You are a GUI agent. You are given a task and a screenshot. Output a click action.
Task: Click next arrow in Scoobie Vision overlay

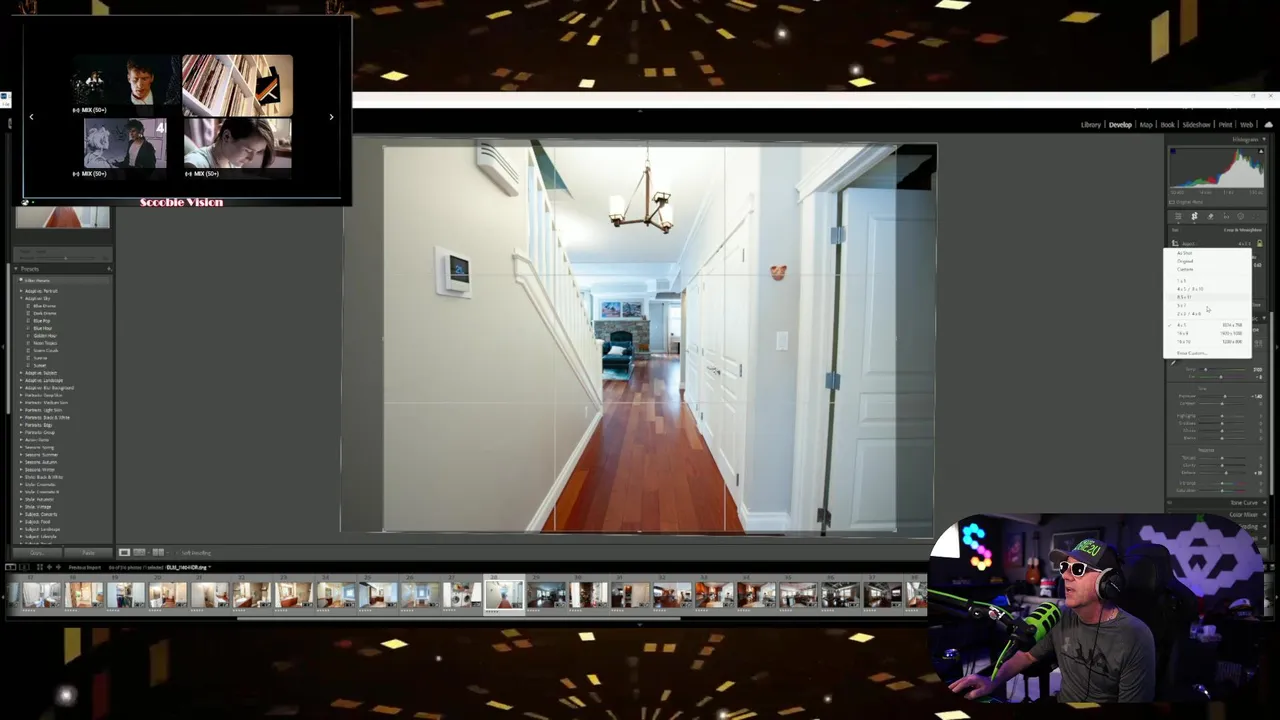(331, 117)
